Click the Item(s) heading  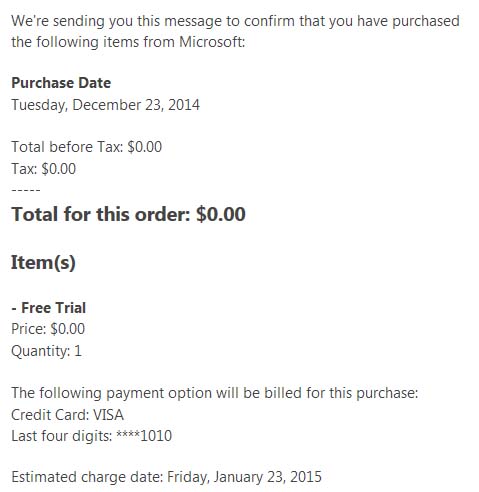point(43,263)
